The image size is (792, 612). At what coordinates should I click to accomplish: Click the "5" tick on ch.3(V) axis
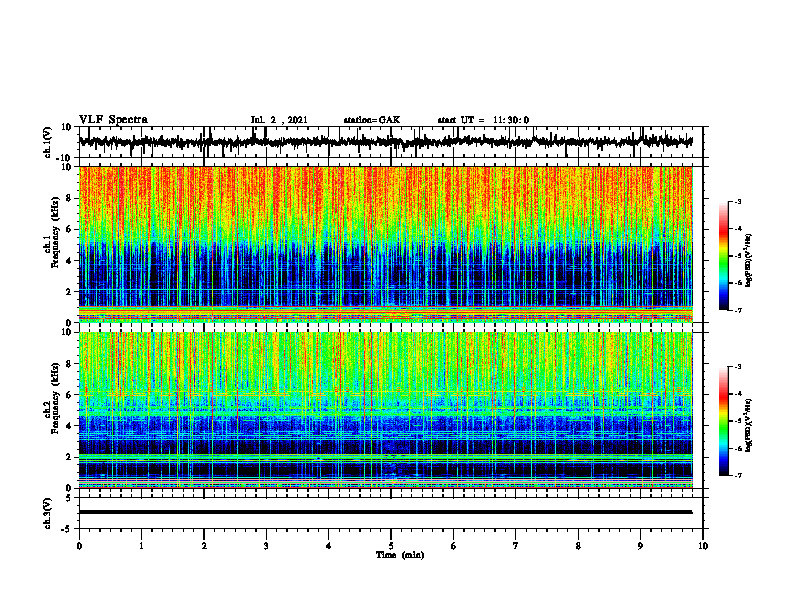point(70,498)
